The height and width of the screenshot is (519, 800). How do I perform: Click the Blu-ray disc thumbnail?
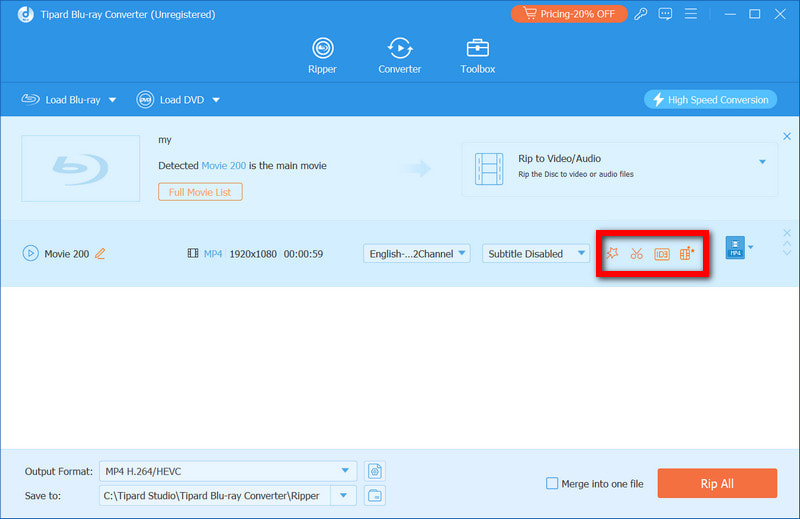(x=81, y=168)
